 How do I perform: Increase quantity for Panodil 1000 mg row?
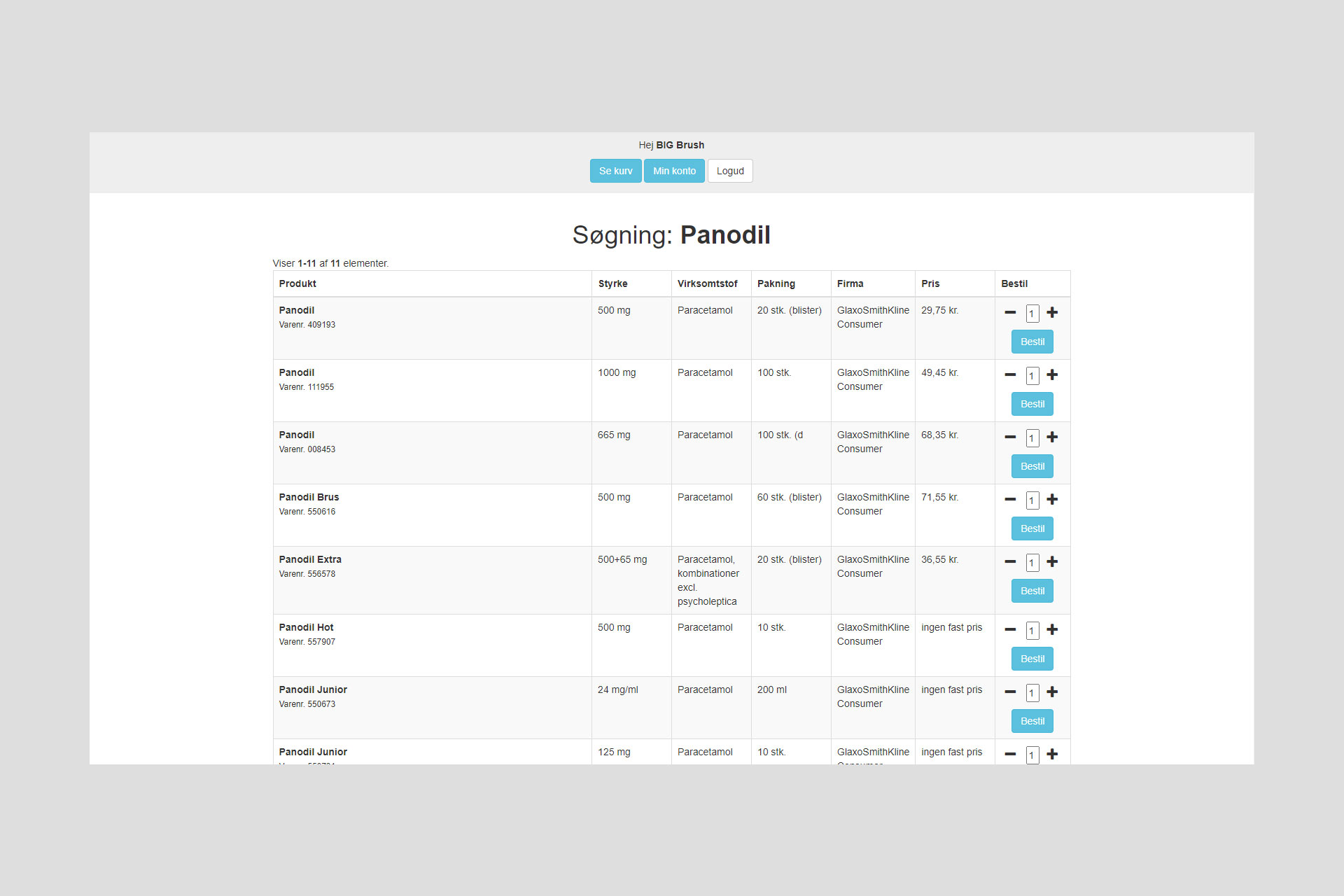(x=1052, y=374)
